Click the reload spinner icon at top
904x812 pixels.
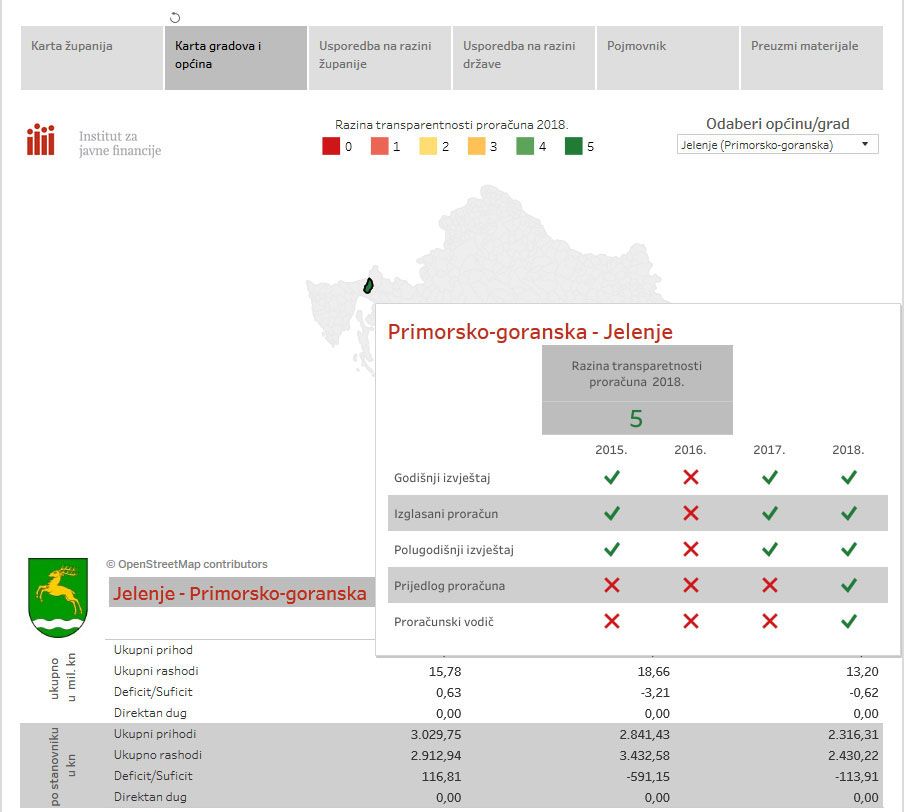pyautogui.click(x=176, y=17)
